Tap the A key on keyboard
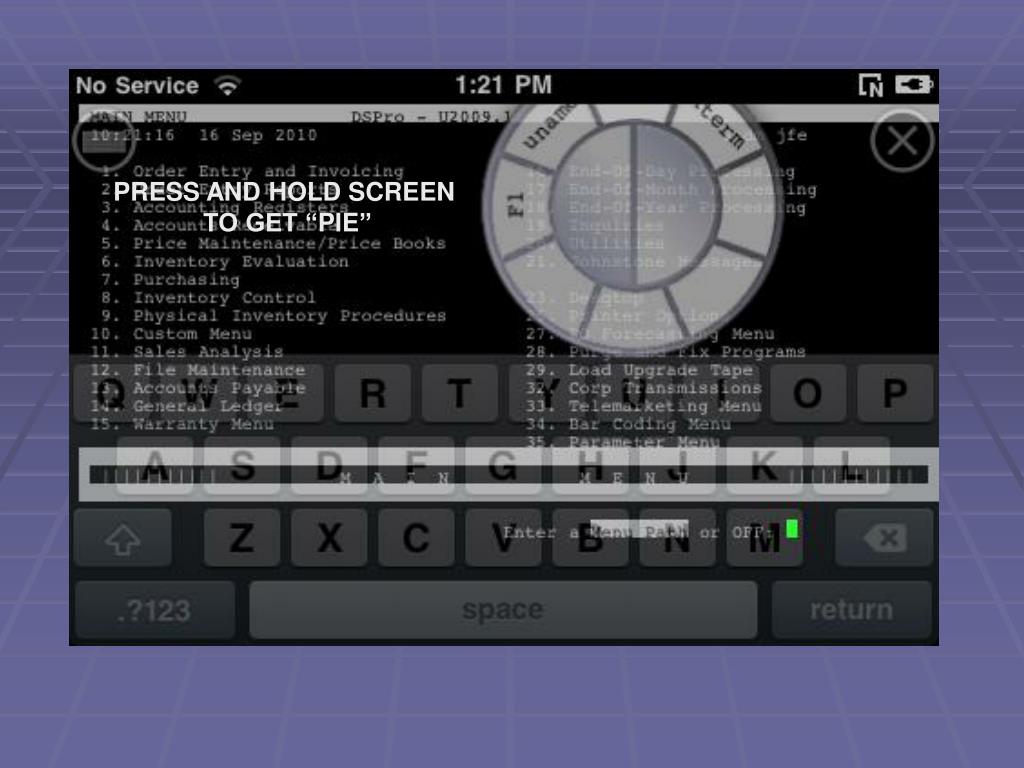Image resolution: width=1024 pixels, height=768 pixels. (155, 466)
